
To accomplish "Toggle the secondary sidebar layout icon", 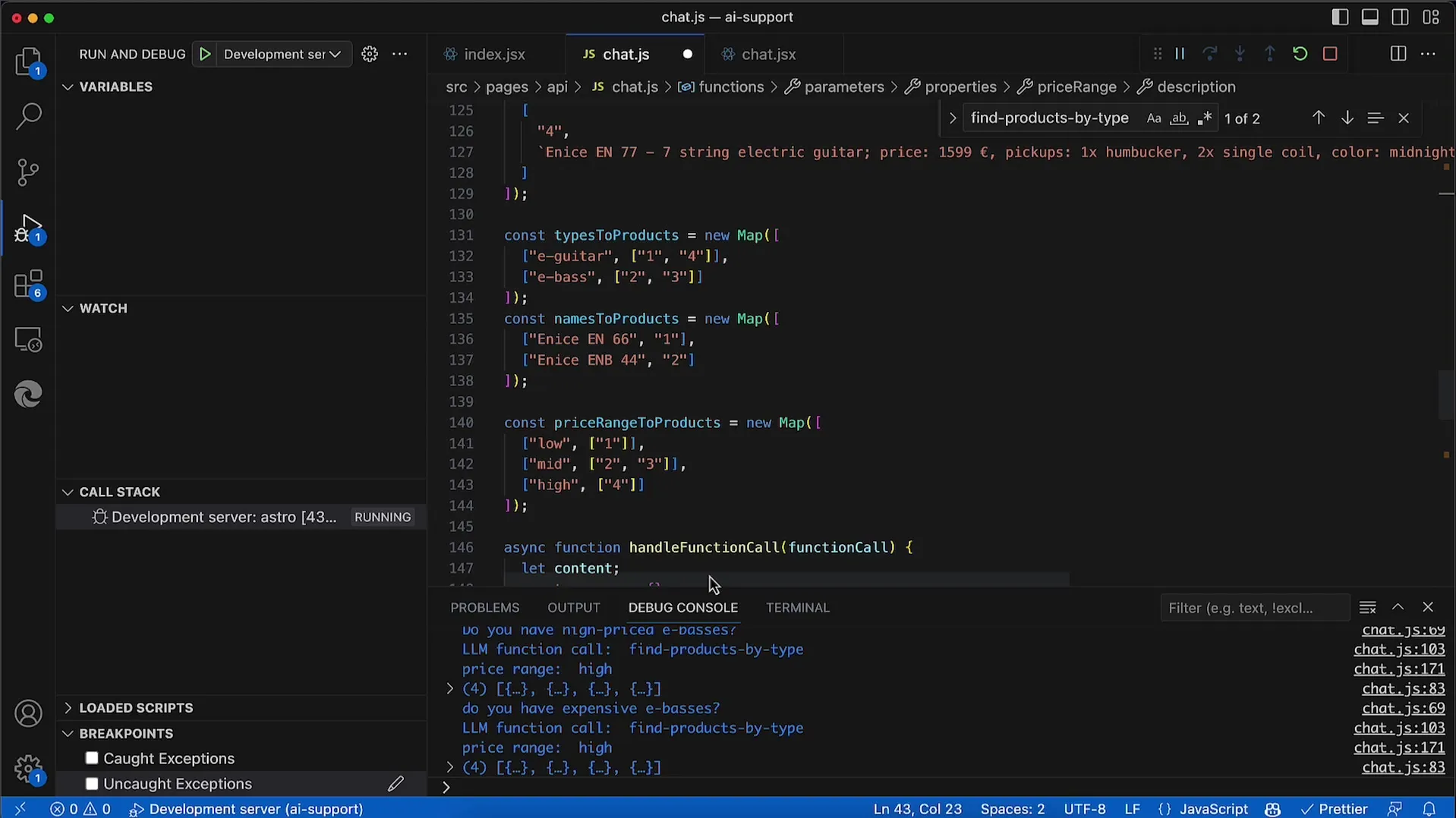I will 1401,17.
